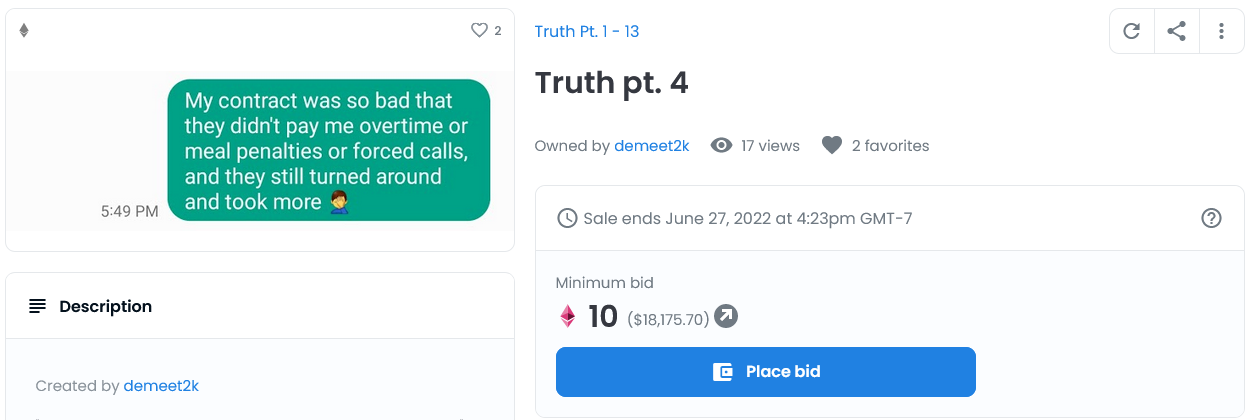Click the 2 favorites count text
This screenshot has height=420, width=1251.
coord(890,146)
